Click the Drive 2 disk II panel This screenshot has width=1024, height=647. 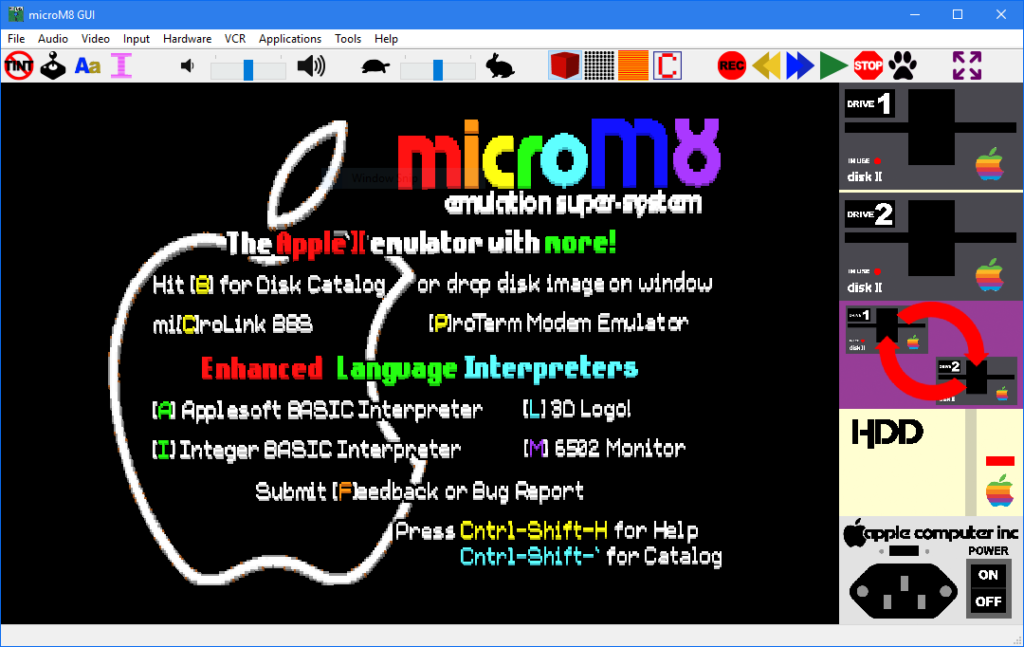[931, 247]
